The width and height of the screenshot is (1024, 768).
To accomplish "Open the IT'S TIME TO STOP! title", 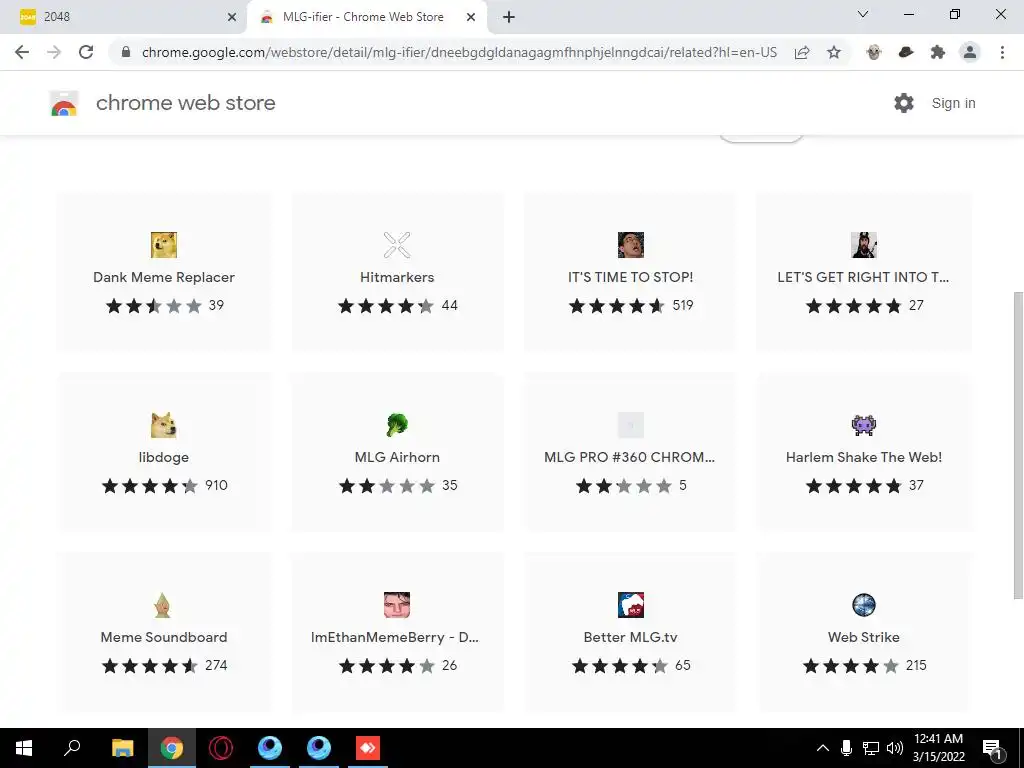I will click(630, 277).
